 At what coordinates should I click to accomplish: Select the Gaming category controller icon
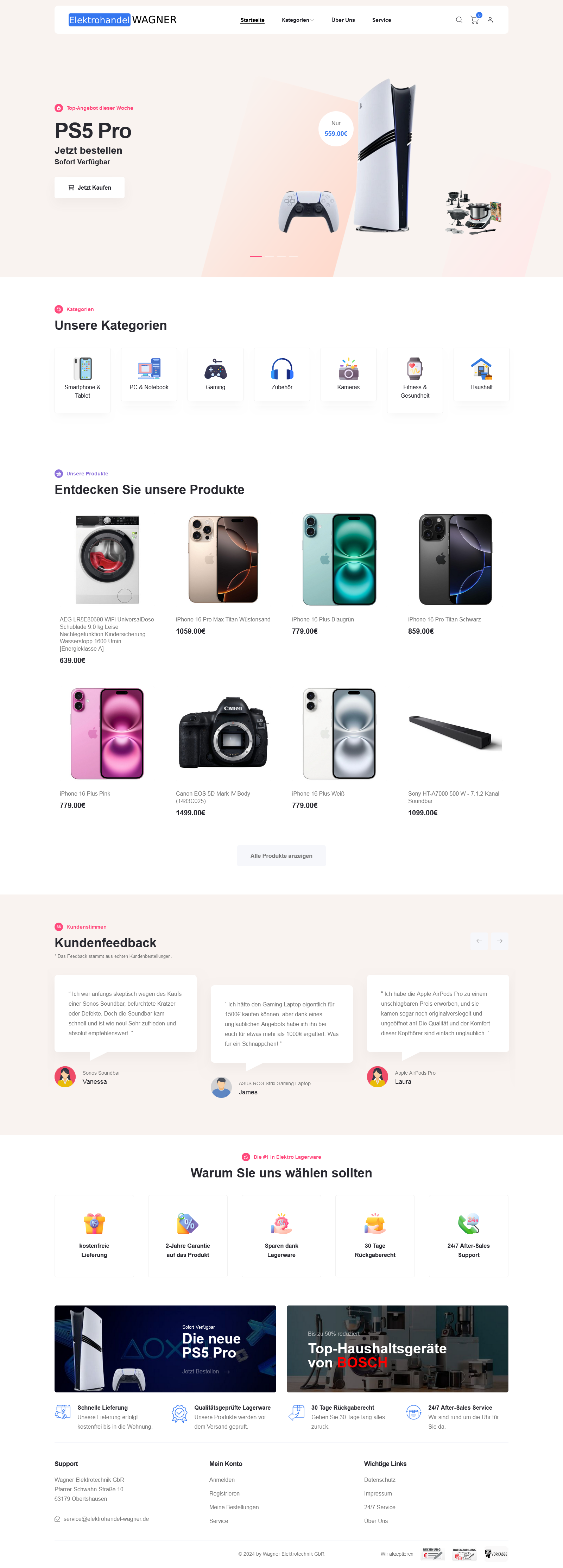point(215,369)
